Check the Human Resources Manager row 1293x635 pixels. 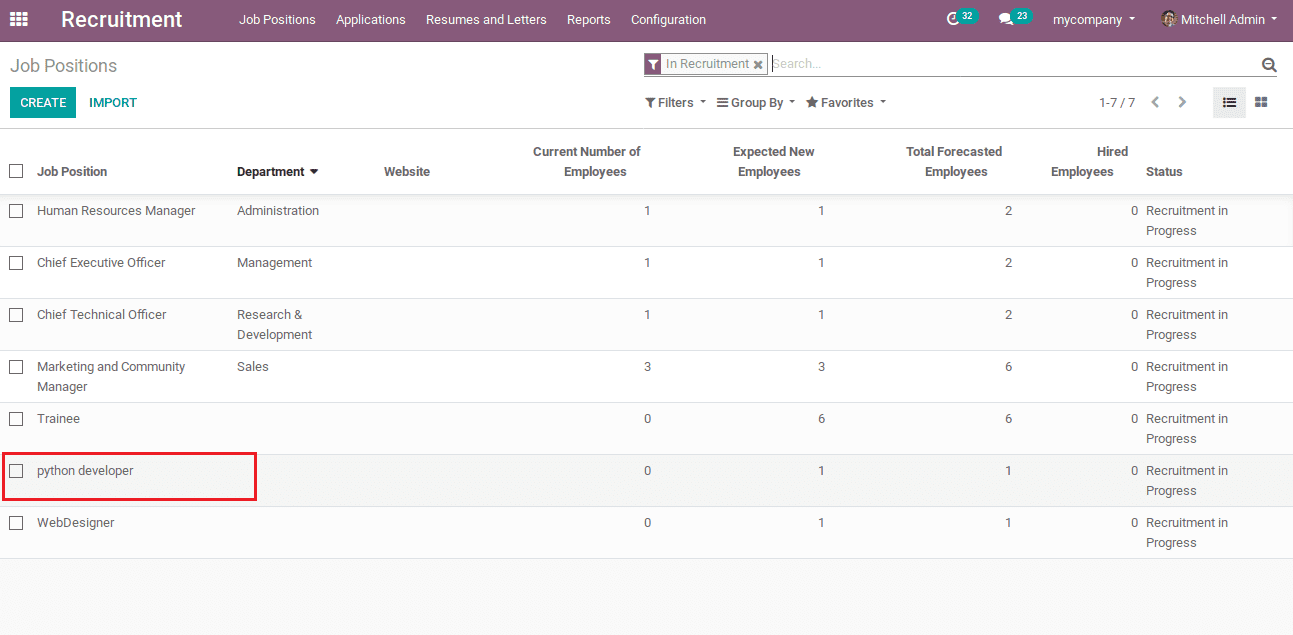coord(16,211)
